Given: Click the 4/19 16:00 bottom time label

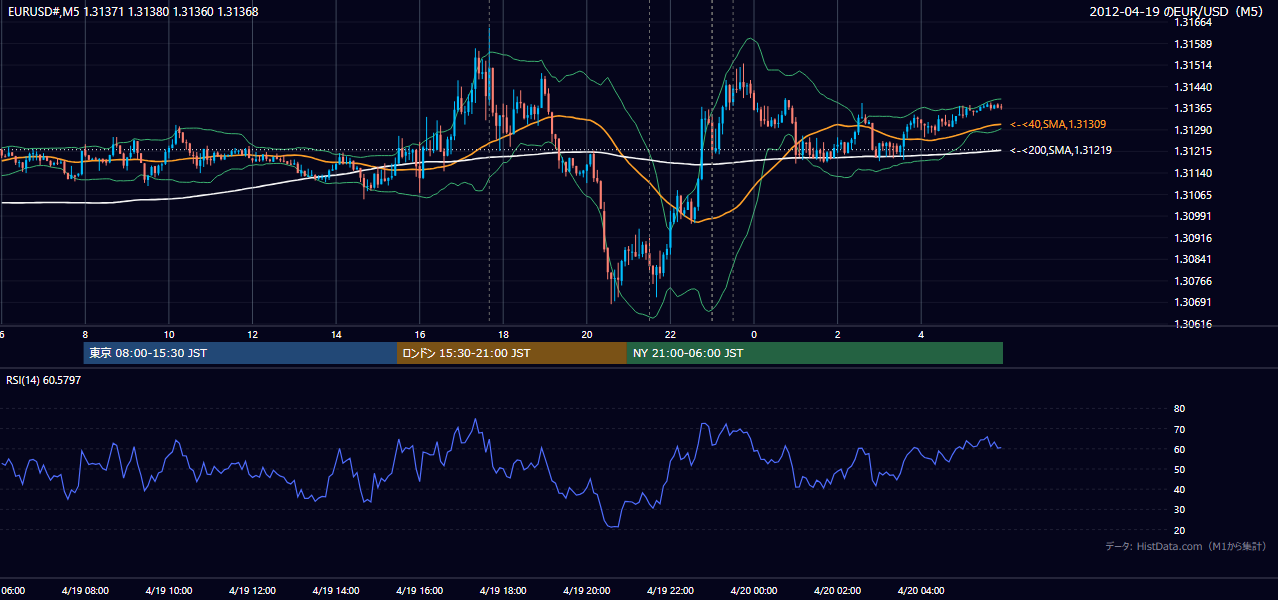Looking at the screenshot, I should [x=420, y=590].
